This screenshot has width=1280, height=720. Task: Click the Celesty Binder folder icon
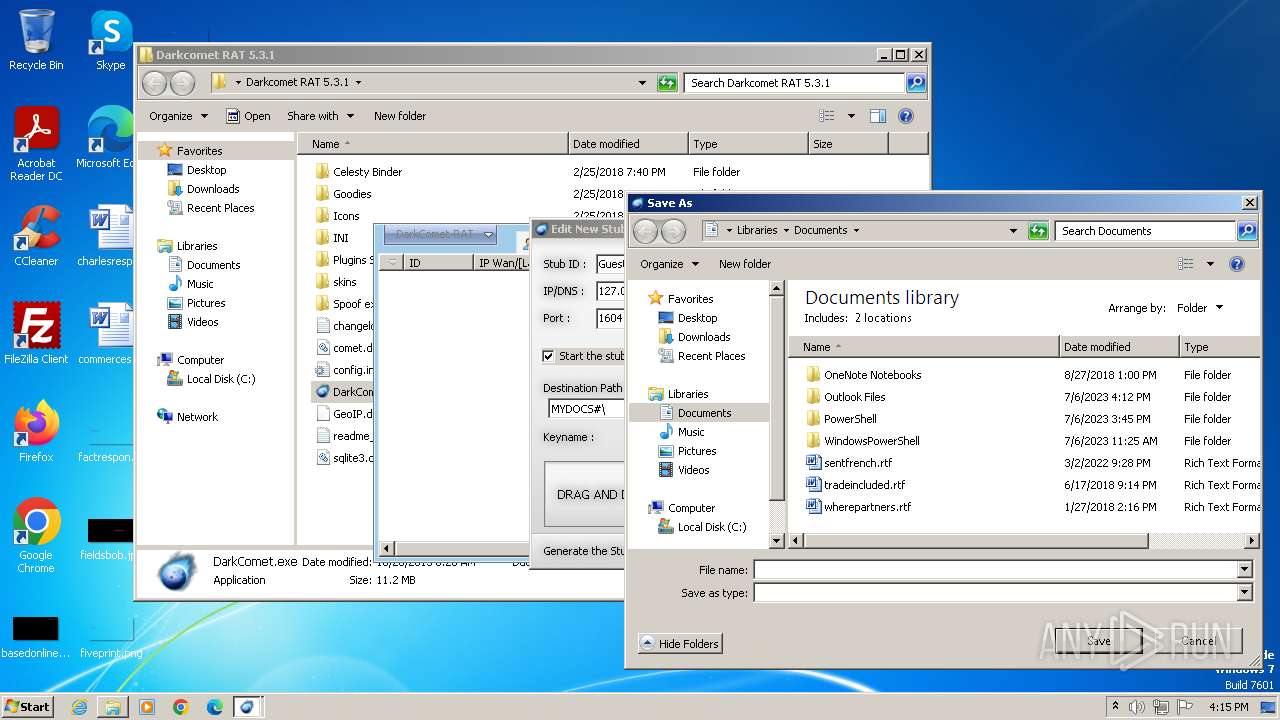(x=322, y=172)
